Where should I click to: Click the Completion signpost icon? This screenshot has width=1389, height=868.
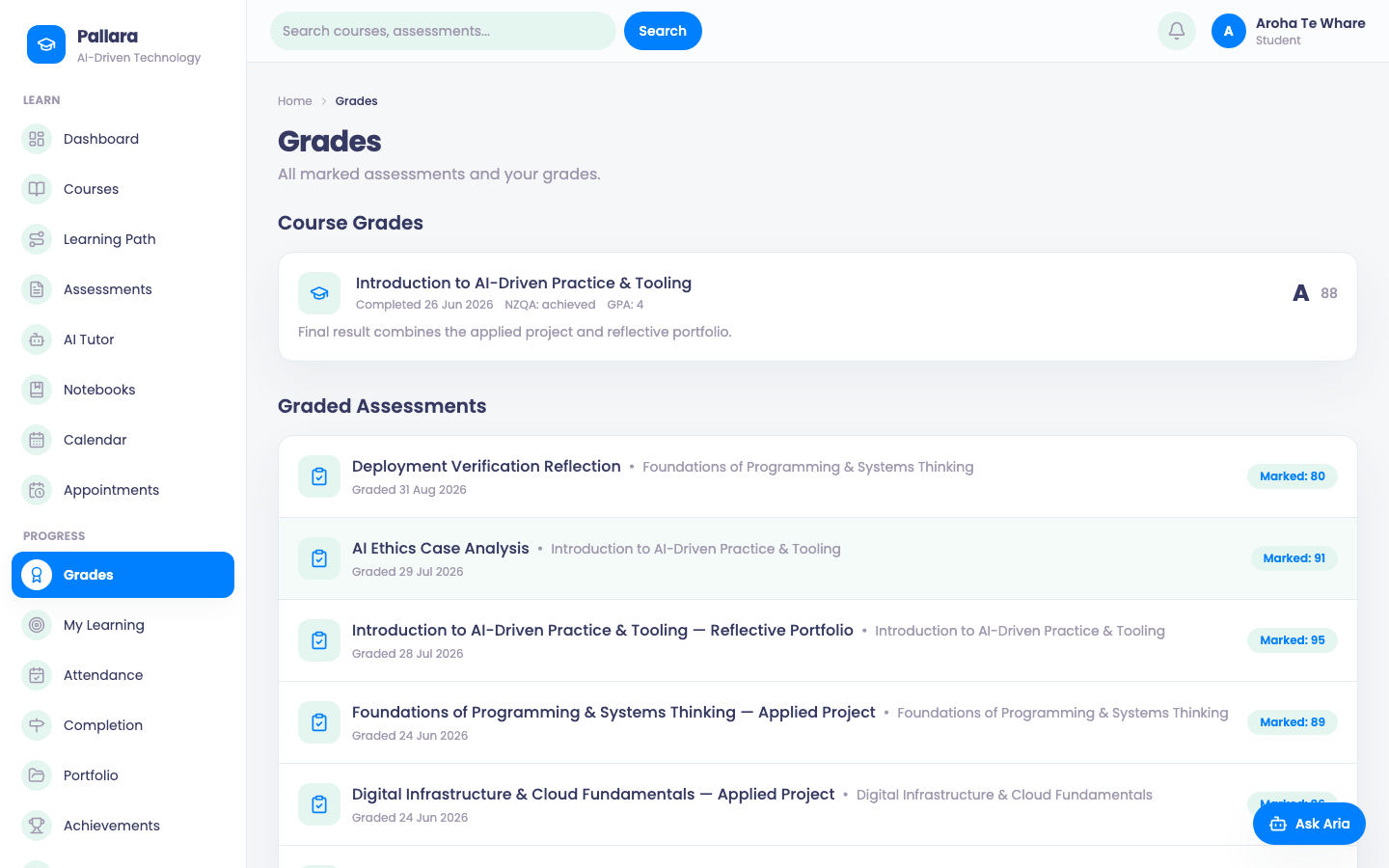(x=37, y=725)
